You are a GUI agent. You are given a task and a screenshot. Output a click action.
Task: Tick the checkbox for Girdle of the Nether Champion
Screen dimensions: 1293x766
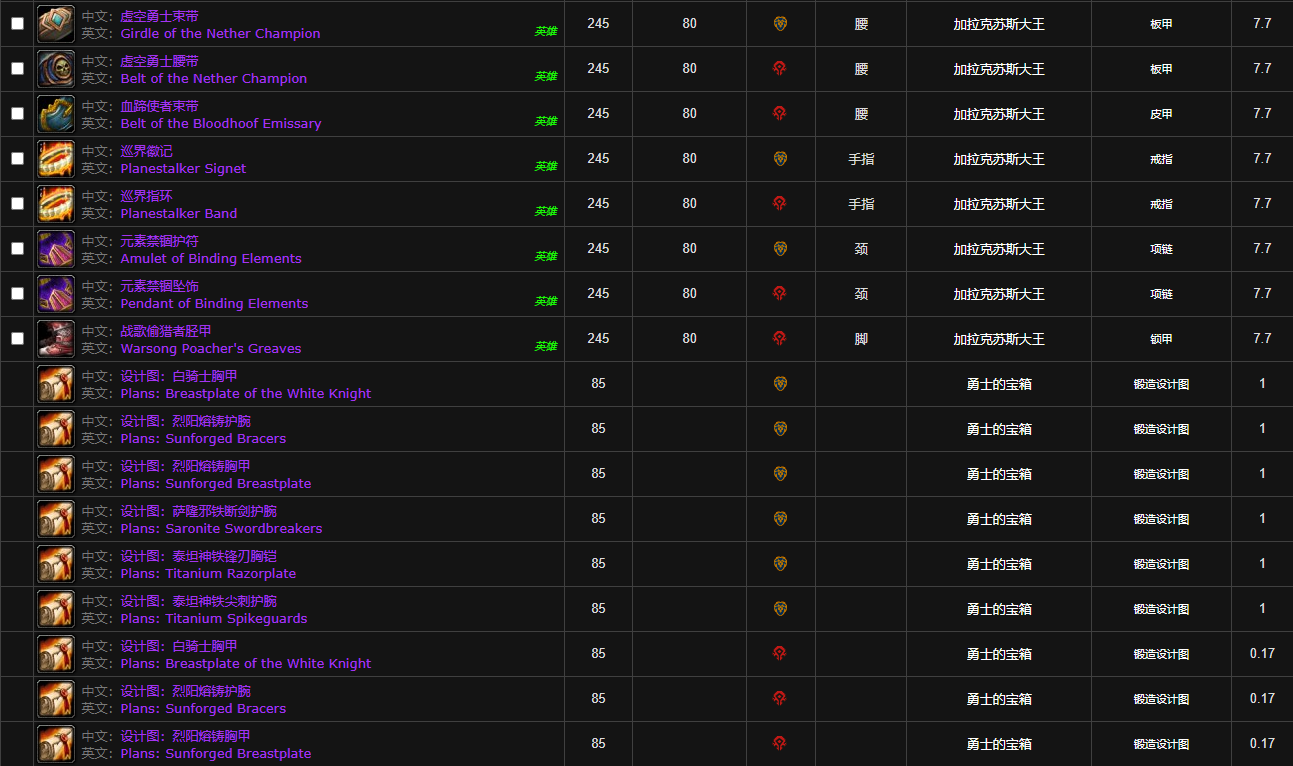(17, 23)
